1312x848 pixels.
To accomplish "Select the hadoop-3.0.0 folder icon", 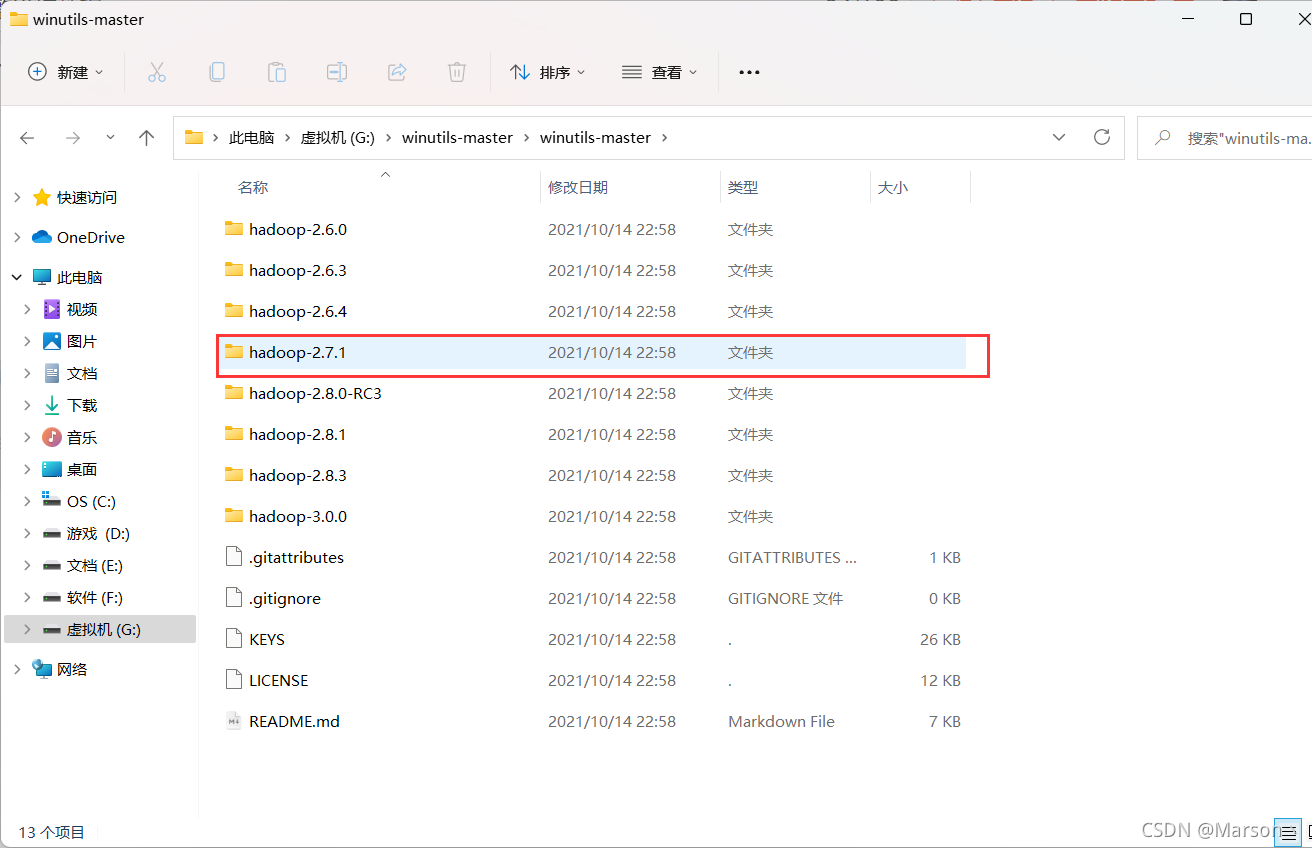I will click(x=234, y=516).
